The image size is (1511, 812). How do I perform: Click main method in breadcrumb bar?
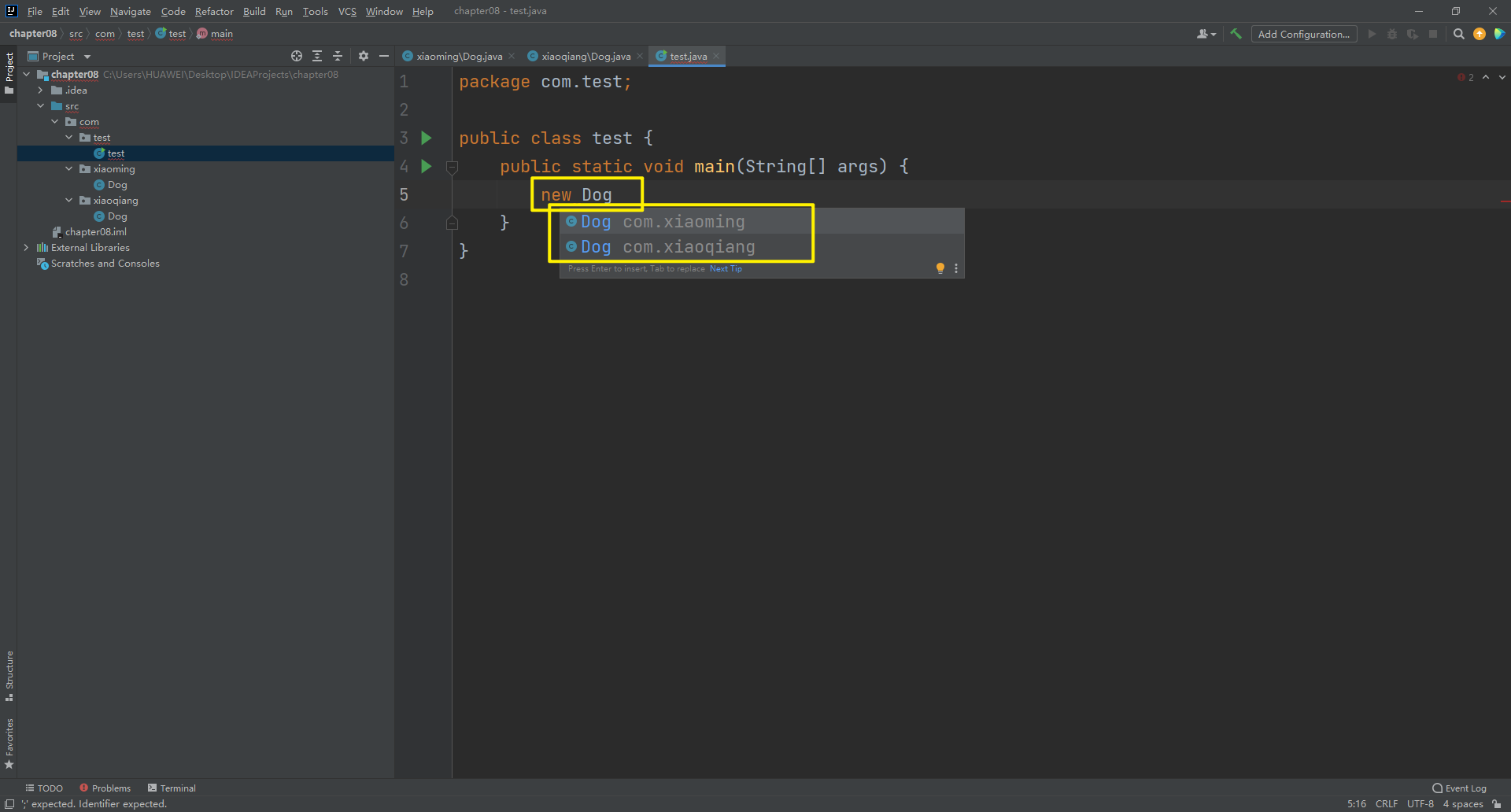coord(215,34)
